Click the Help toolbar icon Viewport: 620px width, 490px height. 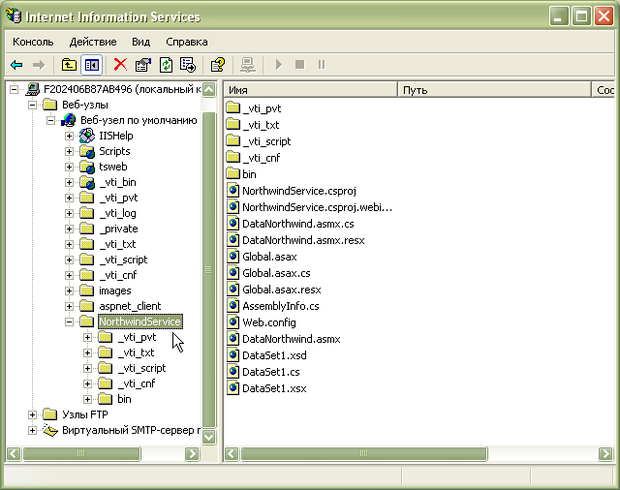tap(217, 64)
